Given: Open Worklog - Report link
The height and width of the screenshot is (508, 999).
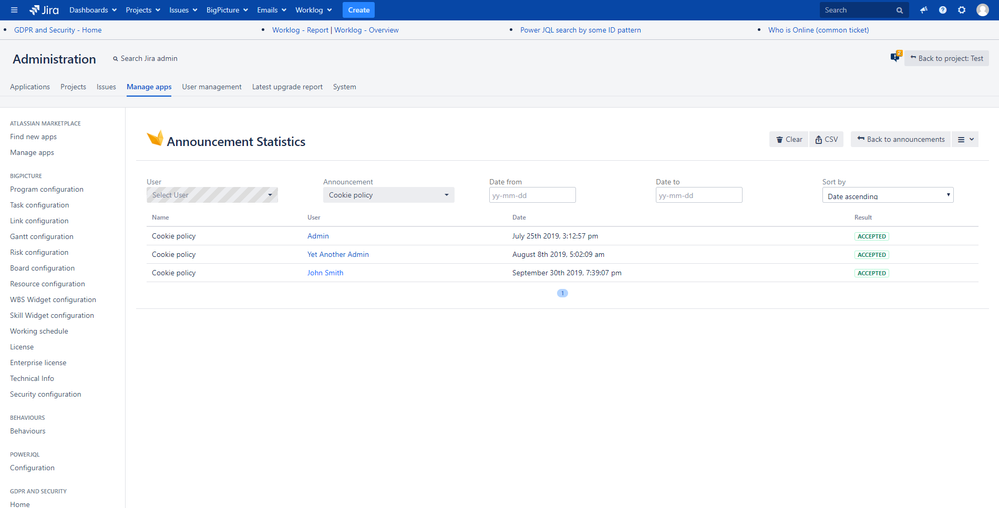Looking at the screenshot, I should (x=300, y=30).
